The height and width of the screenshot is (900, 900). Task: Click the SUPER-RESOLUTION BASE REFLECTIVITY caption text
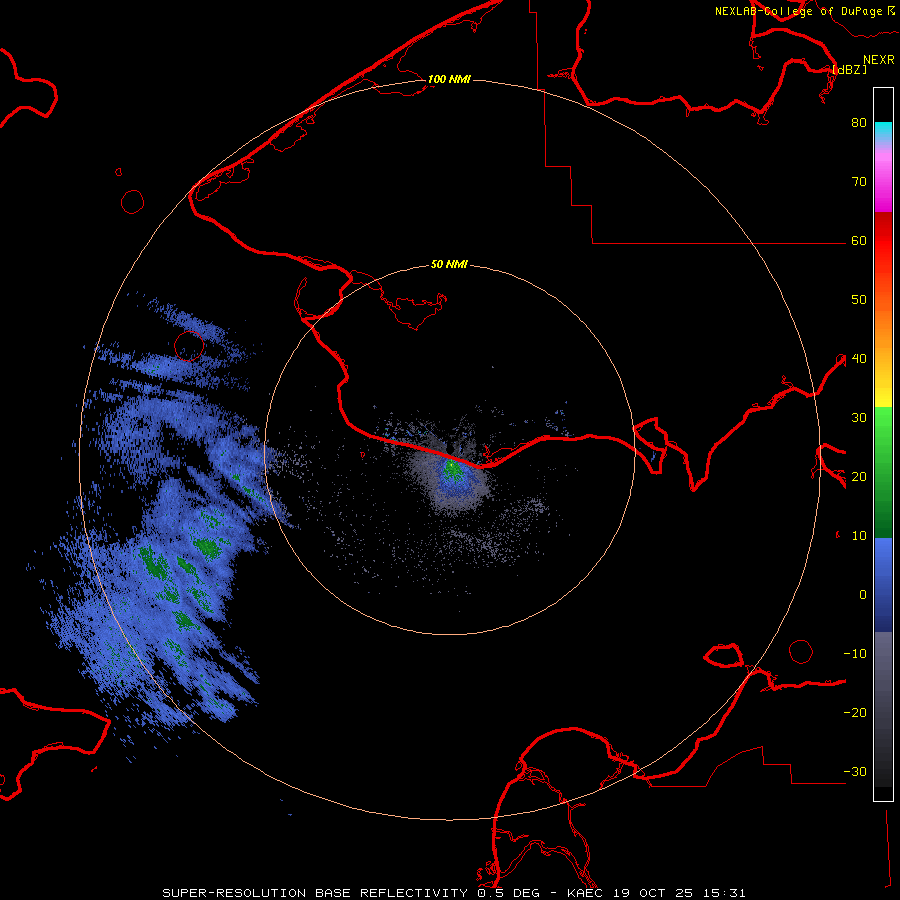[x=315, y=893]
